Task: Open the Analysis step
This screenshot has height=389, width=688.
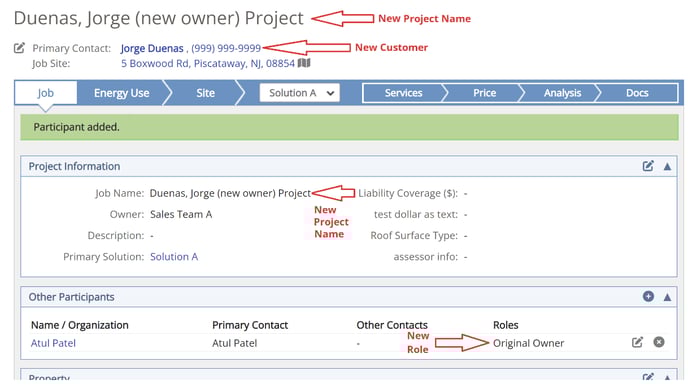Action: click(562, 93)
